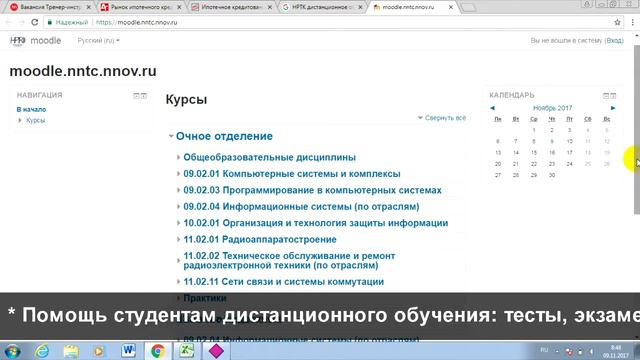Launch Internet Explorer from taskbar
This screenshot has width=640, height=360.
coord(42,351)
